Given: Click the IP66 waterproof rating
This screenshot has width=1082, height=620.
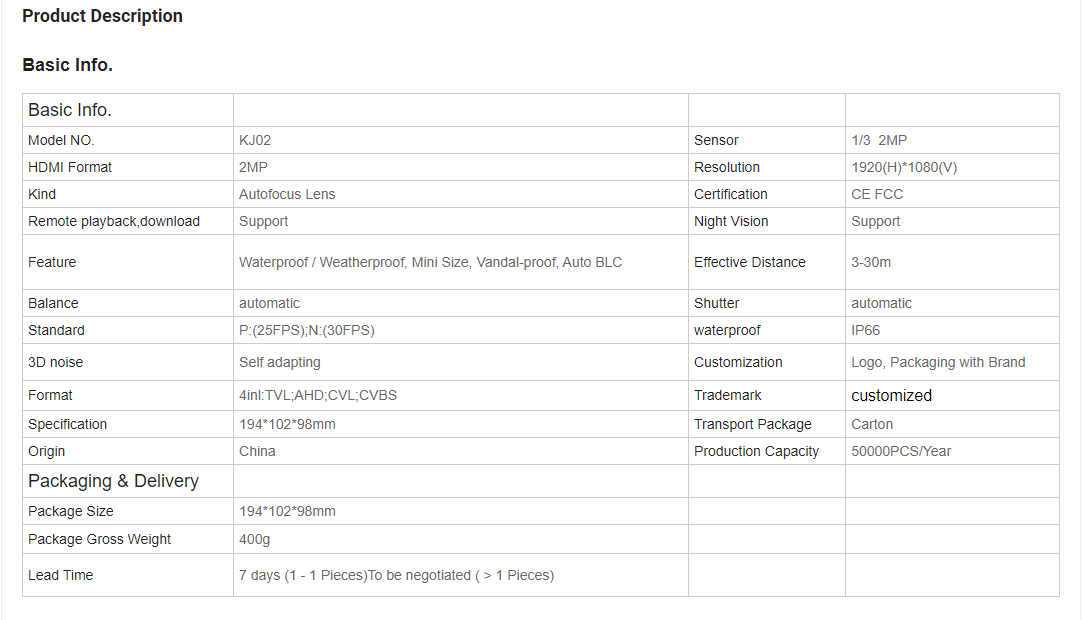Looking at the screenshot, I should point(865,330).
